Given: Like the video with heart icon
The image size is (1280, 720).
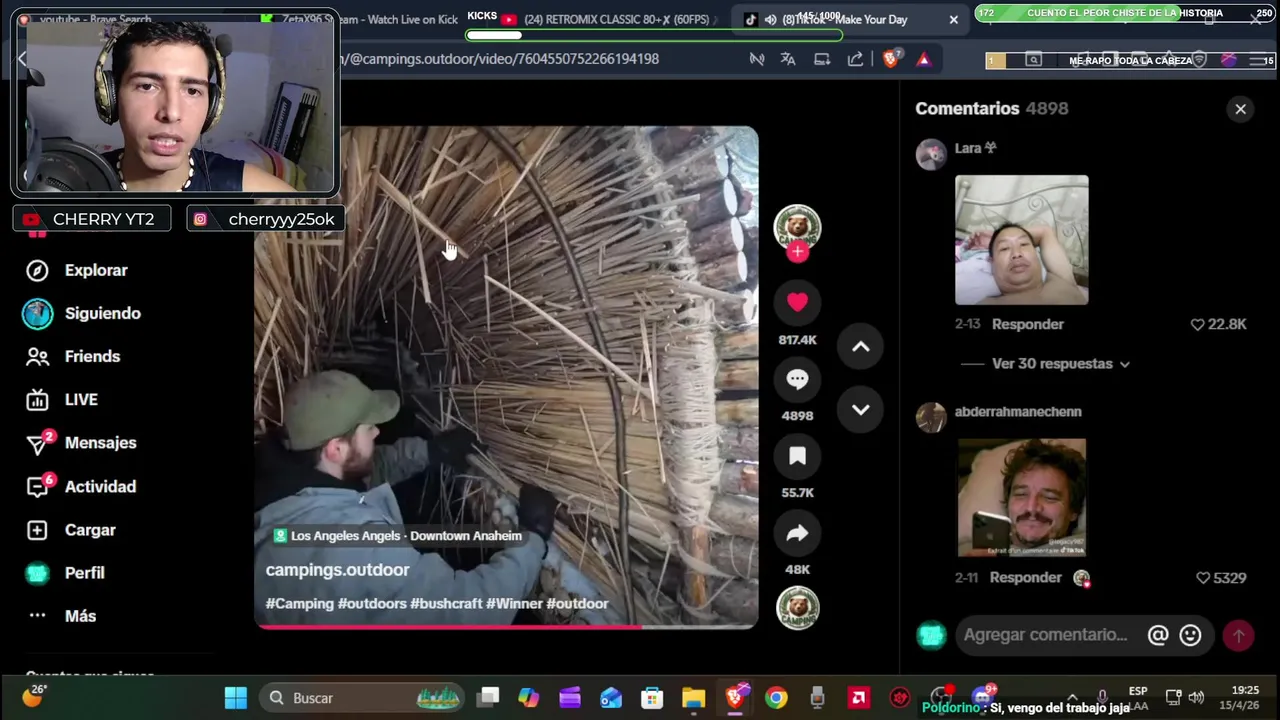Looking at the screenshot, I should [x=797, y=302].
